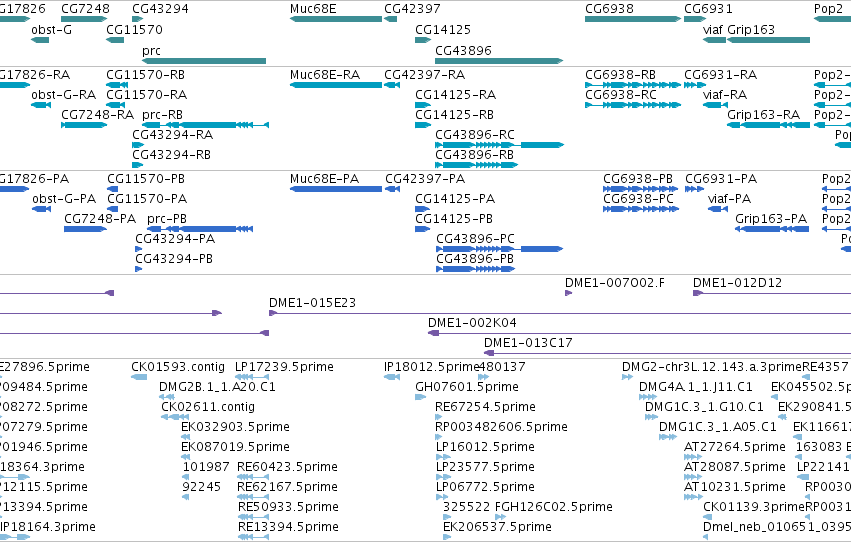The height and width of the screenshot is (542, 851).
Task: Click the DME1-013C17 clone label
Action: (x=528, y=343)
